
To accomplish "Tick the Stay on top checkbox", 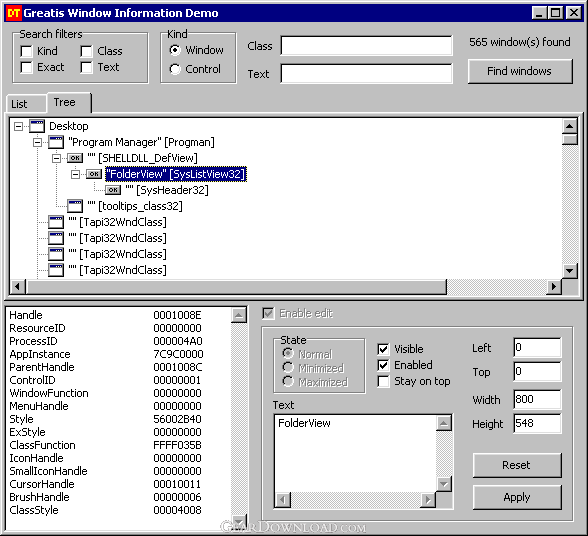I will [x=383, y=381].
